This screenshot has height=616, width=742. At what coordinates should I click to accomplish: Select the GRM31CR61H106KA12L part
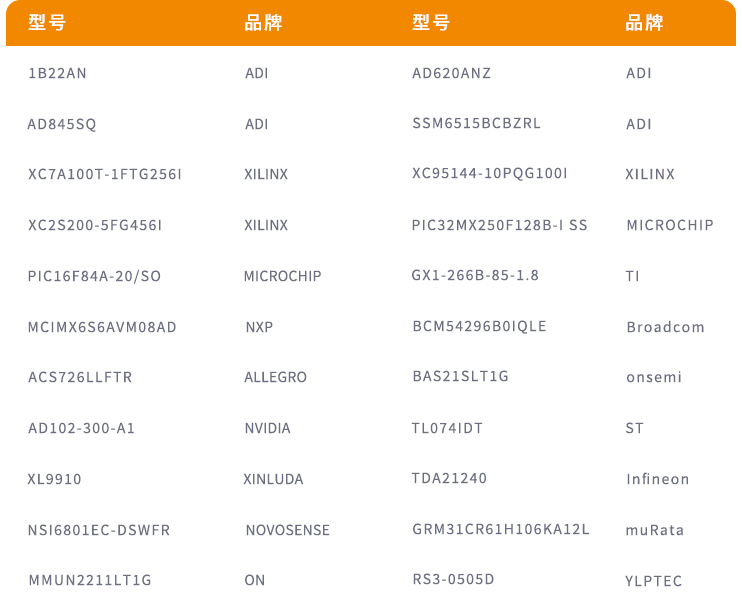(x=501, y=529)
